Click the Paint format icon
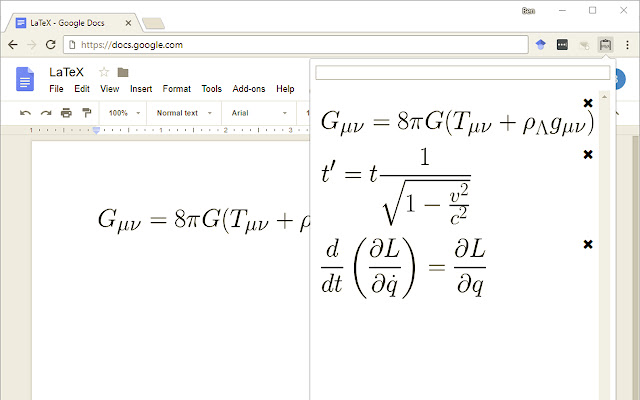The width and height of the screenshot is (640, 400). point(87,113)
